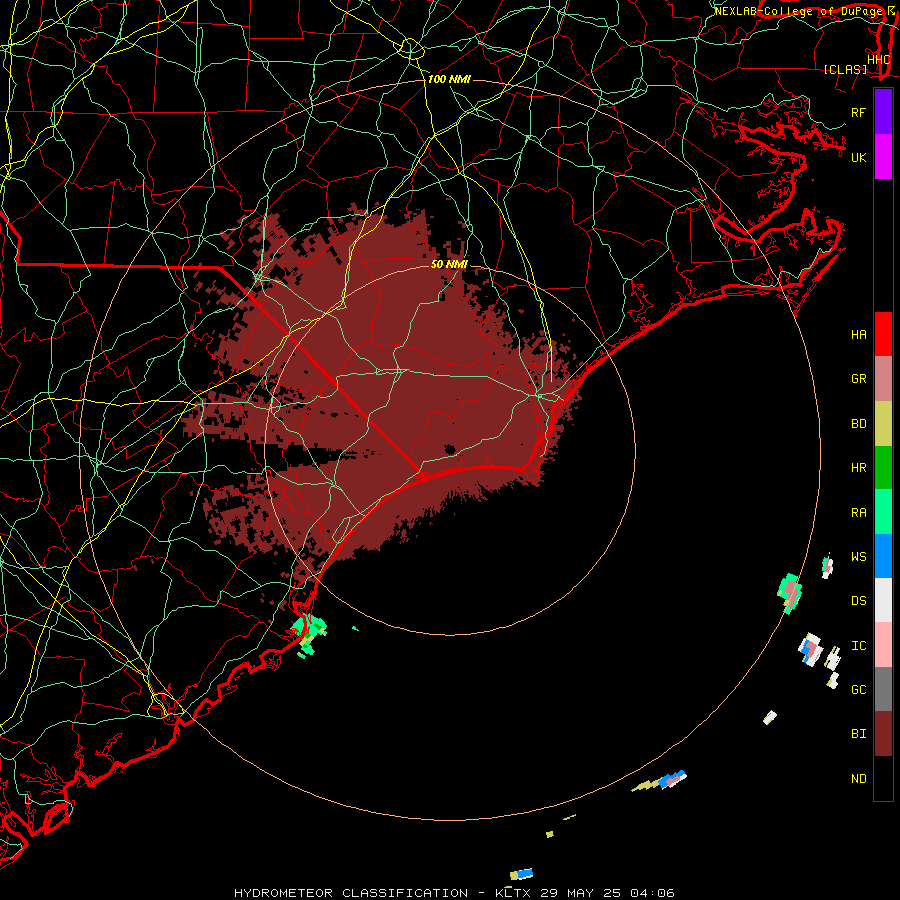This screenshot has width=900, height=900.
Task: Click the "IC" legend label
Action: 859,646
